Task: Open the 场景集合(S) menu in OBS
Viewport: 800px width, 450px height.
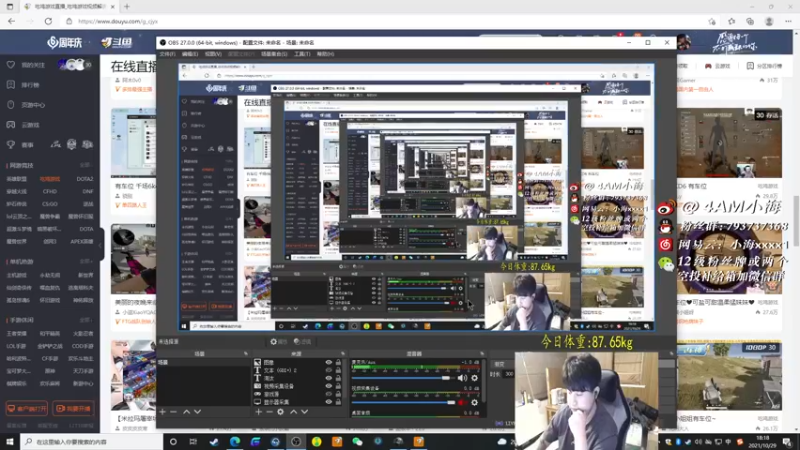Action: point(274,54)
